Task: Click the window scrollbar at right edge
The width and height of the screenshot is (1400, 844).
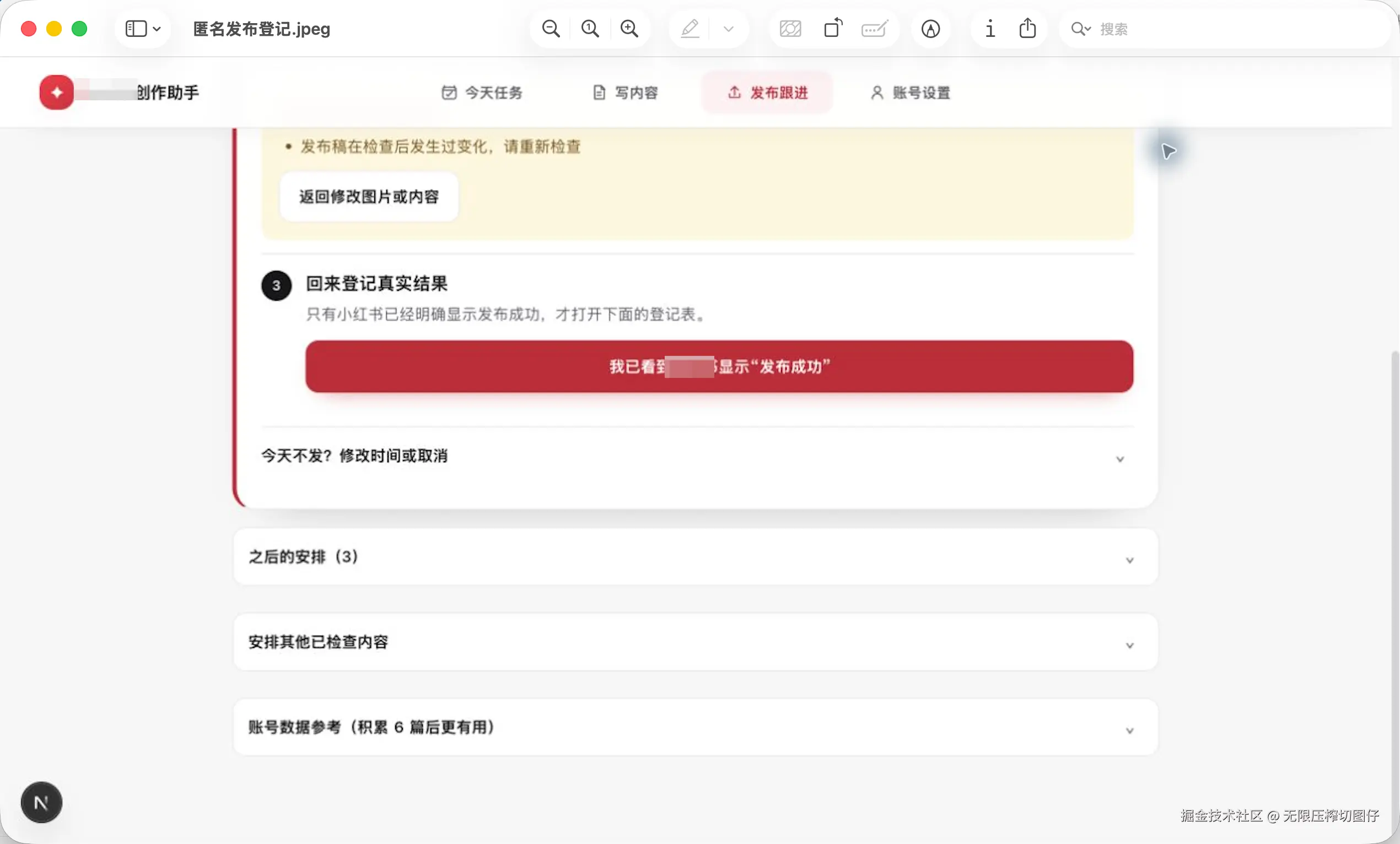Action: click(x=1394, y=591)
